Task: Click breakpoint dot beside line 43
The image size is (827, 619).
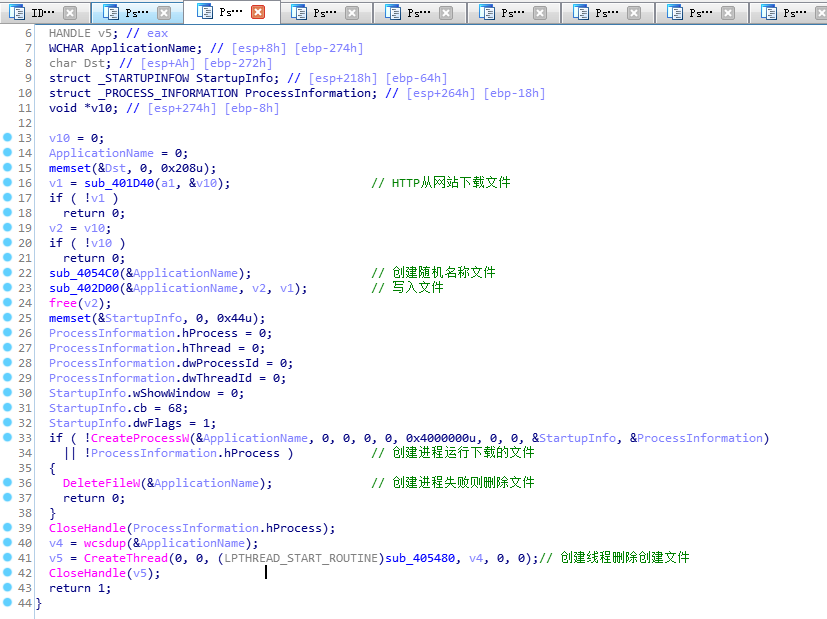Action: 7,587
